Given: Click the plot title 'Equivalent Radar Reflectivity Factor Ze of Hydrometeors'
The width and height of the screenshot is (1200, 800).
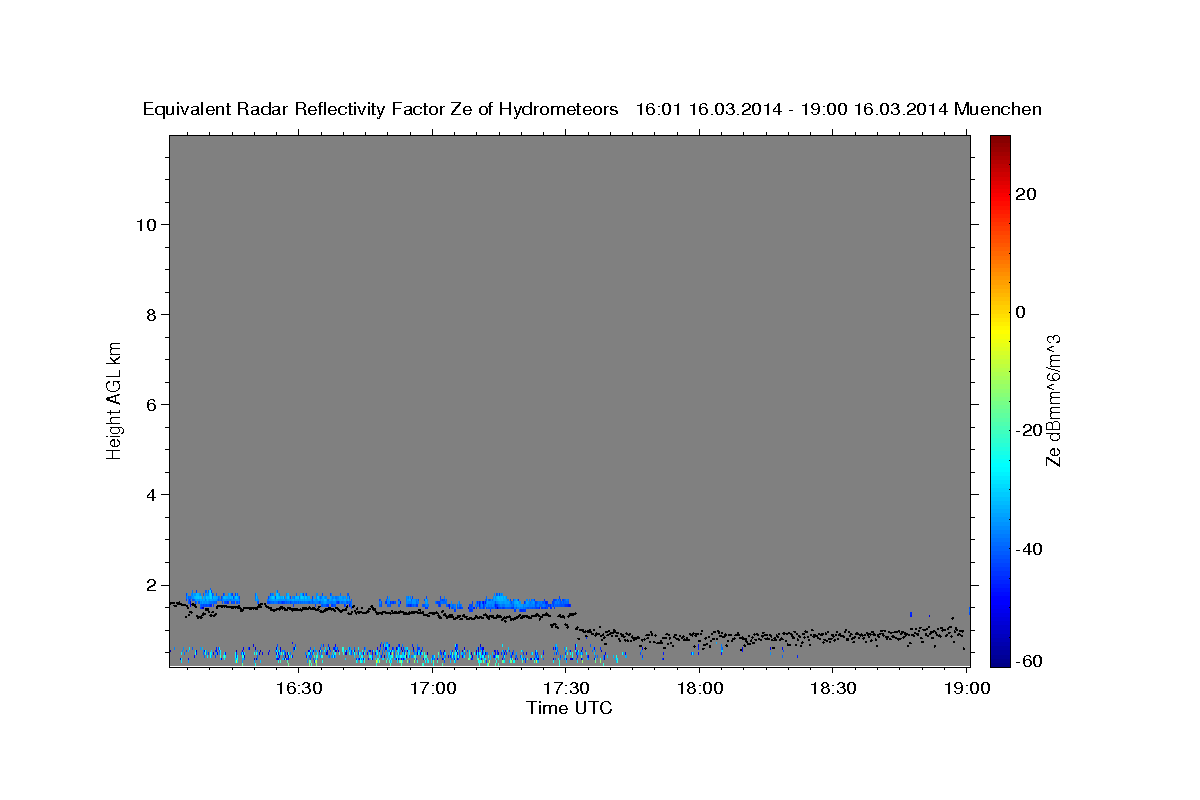Looking at the screenshot, I should pyautogui.click(x=381, y=109).
